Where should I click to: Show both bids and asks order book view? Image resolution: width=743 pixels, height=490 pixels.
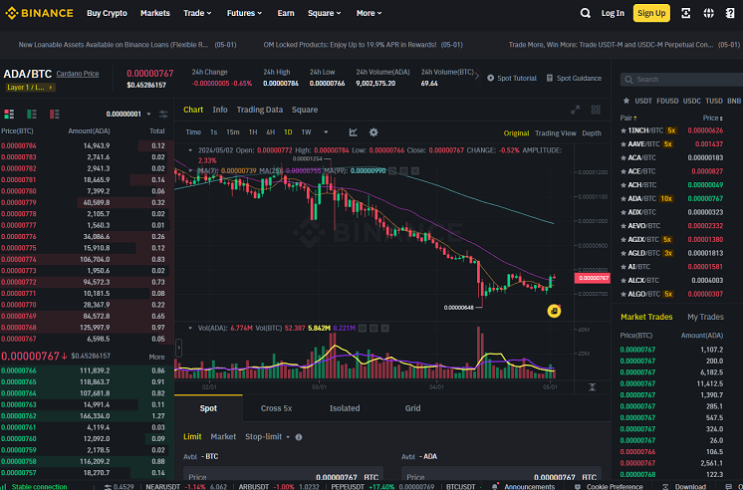coord(9,114)
